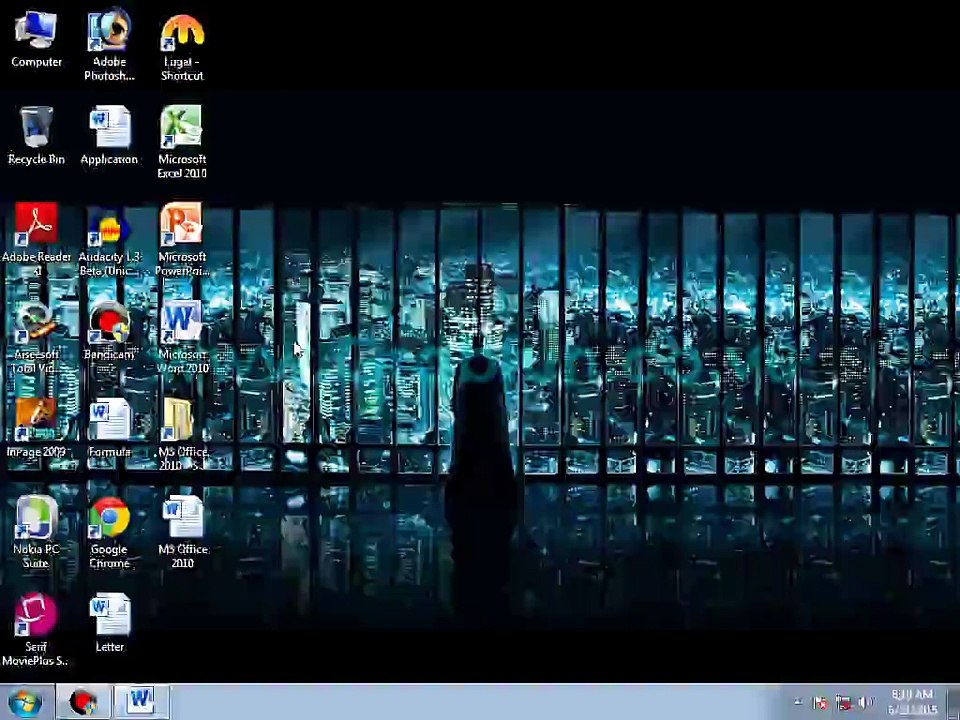Viewport: 960px width, 720px height.
Task: Open the volume speaker tray icon
Action: 866,703
